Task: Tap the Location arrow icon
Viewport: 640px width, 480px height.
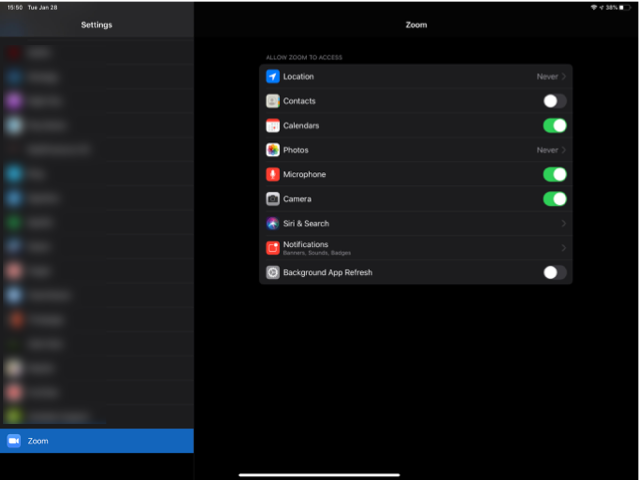Action: pyautogui.click(x=272, y=77)
